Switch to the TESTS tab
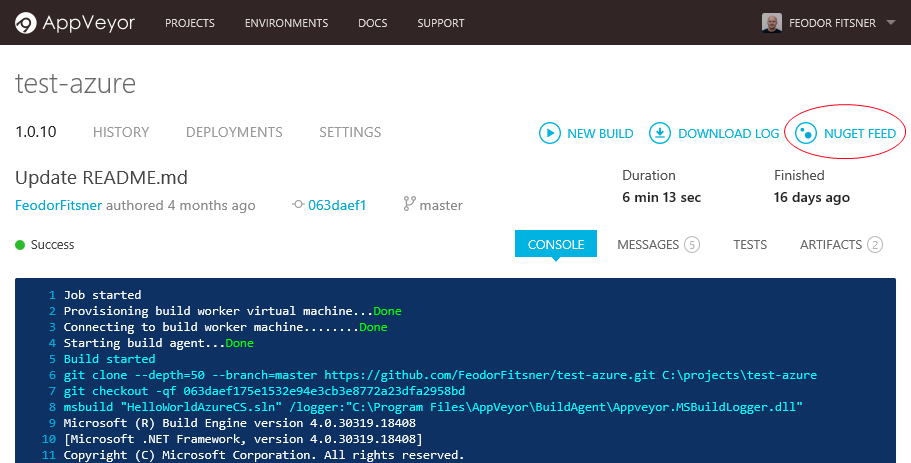Viewport: 911px width, 463px height. point(750,245)
